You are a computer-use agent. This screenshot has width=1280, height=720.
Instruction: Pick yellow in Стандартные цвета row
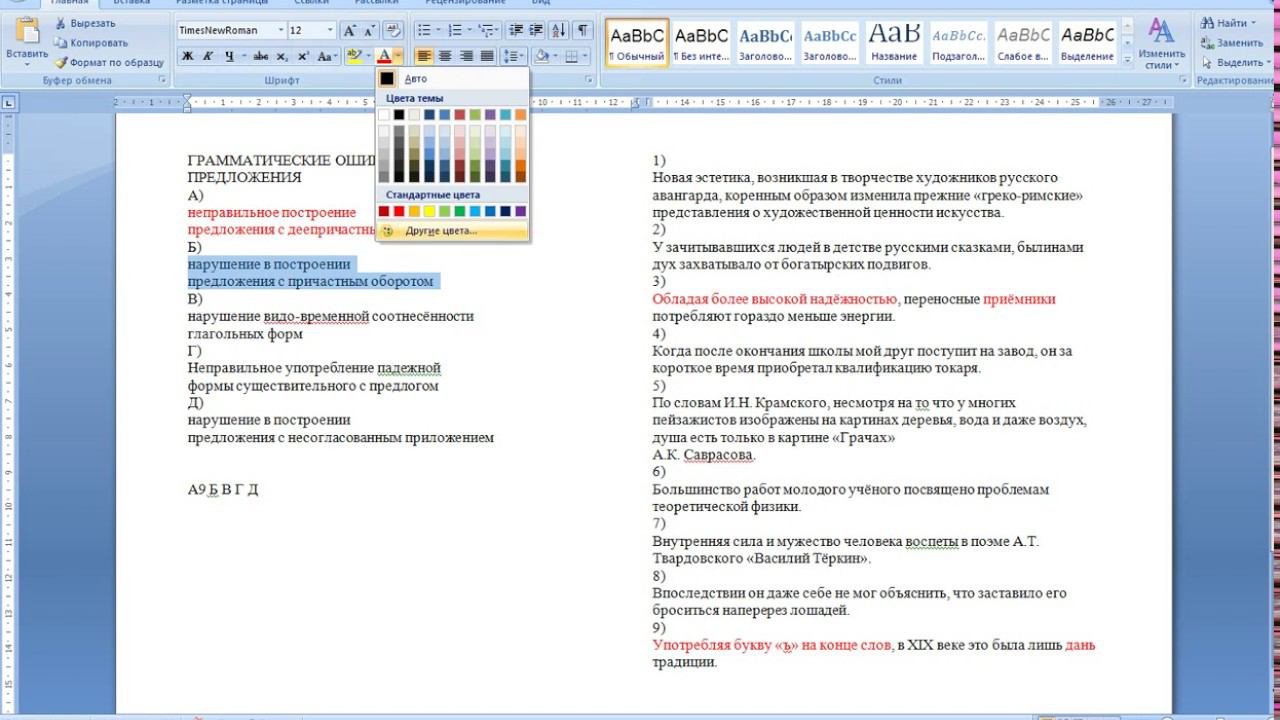click(429, 211)
